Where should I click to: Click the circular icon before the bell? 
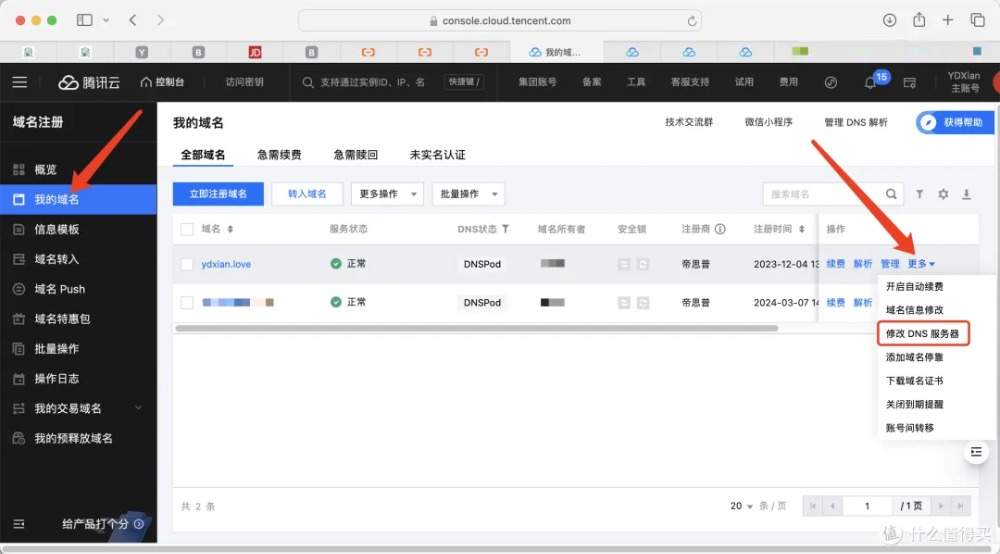pos(831,82)
